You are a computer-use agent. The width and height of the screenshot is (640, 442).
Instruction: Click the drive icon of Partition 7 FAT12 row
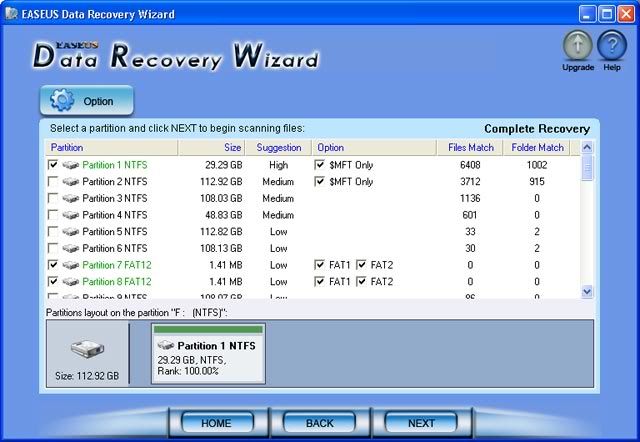pyautogui.click(x=71, y=265)
